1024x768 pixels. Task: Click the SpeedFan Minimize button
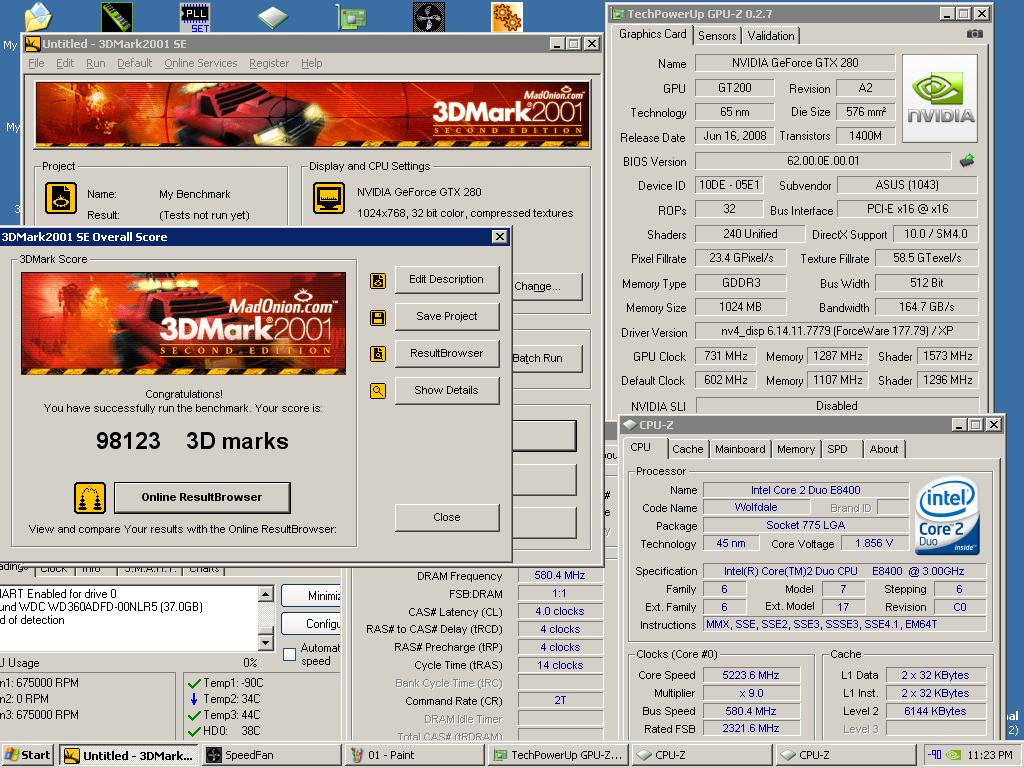click(312, 596)
